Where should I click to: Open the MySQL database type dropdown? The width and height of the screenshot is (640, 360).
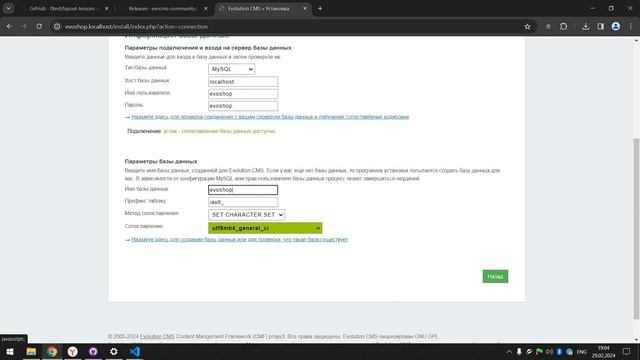click(x=231, y=69)
